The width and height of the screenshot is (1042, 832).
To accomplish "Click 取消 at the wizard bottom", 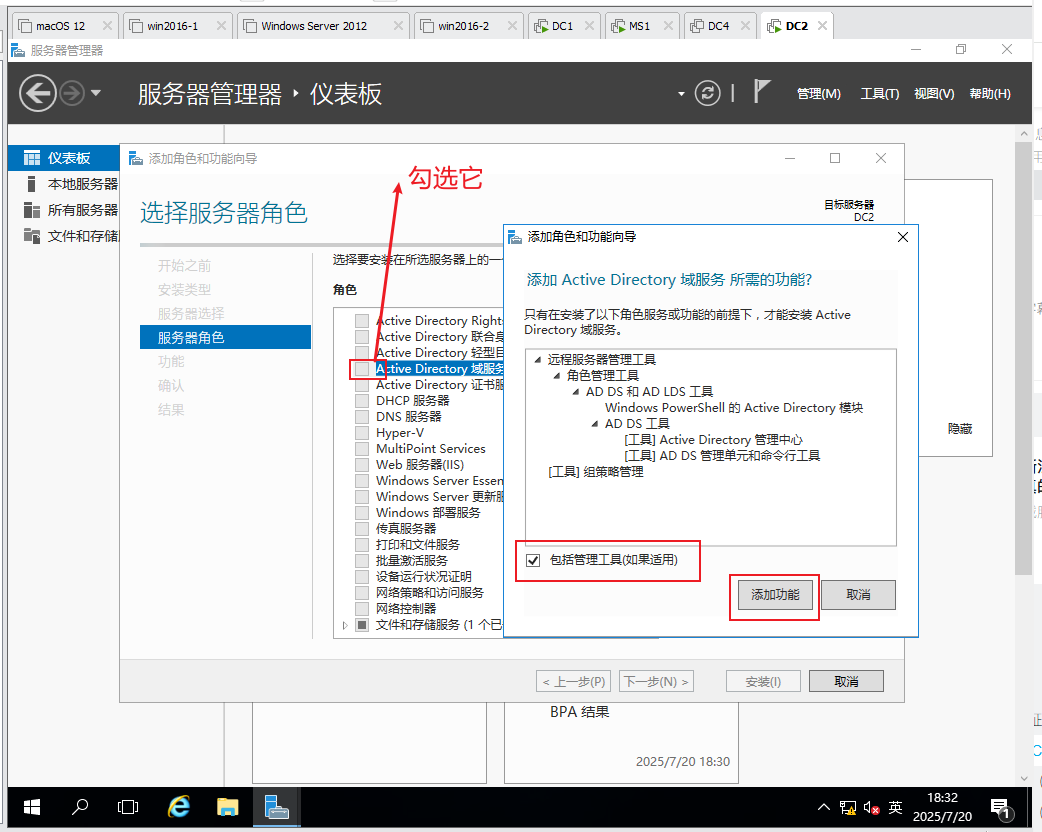I will (846, 681).
